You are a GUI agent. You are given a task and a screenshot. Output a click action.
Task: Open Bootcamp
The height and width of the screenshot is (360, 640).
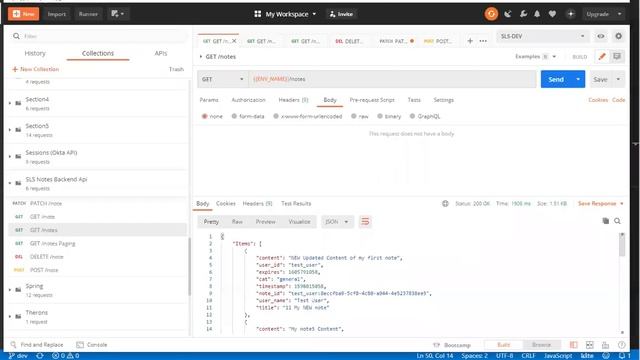[452, 345]
